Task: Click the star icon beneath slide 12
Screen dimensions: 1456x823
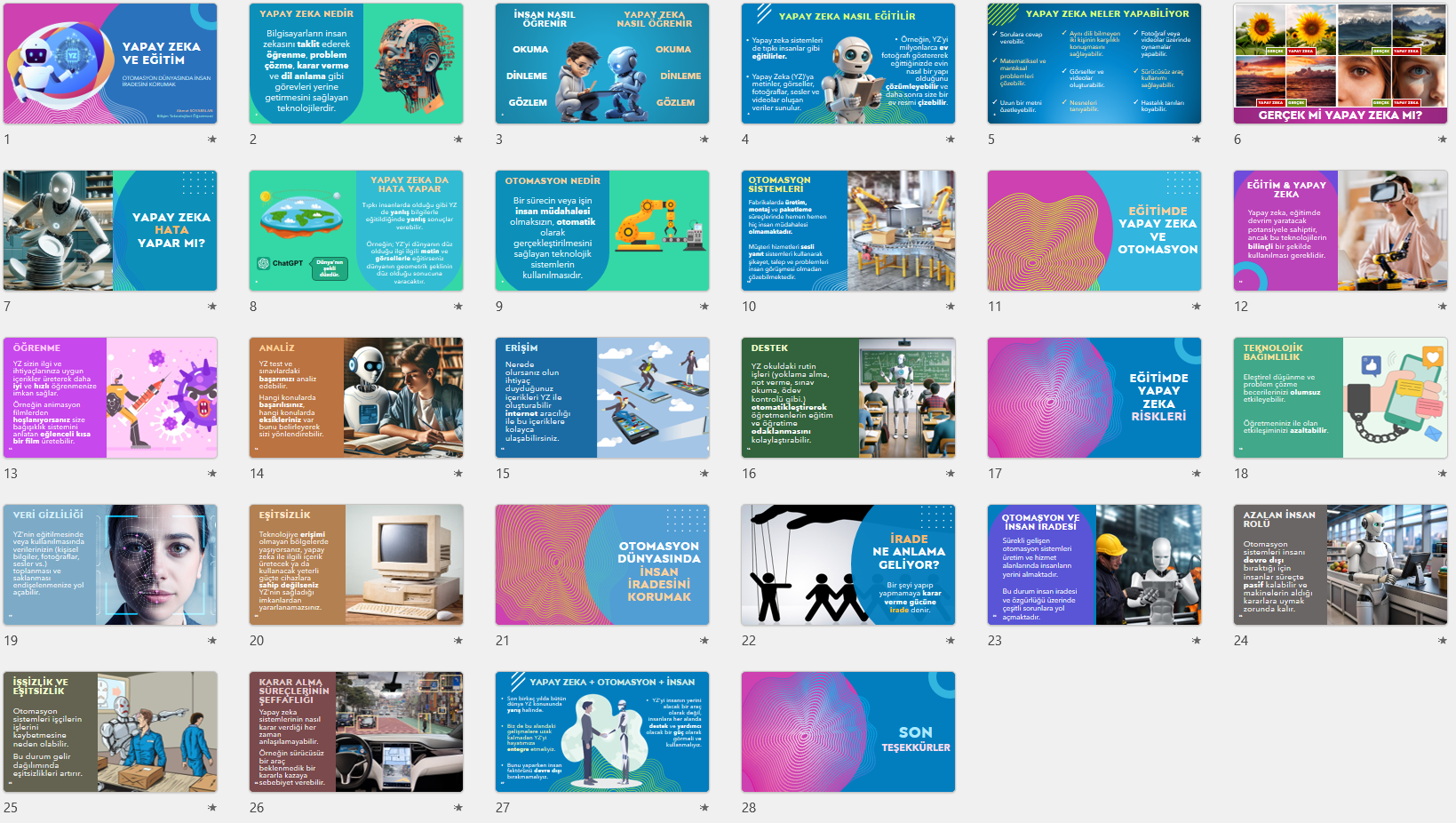Action: (x=1442, y=307)
